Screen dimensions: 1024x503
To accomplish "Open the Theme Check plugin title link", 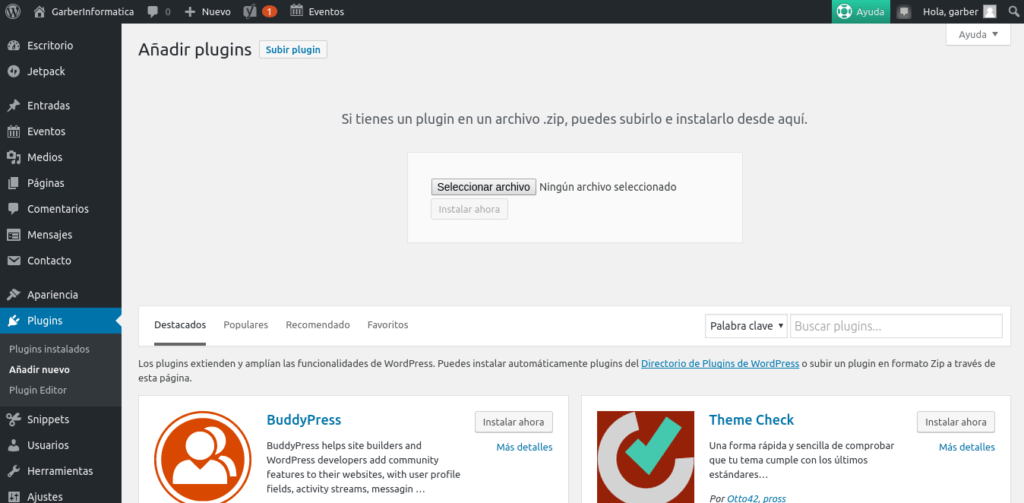I will (x=752, y=420).
